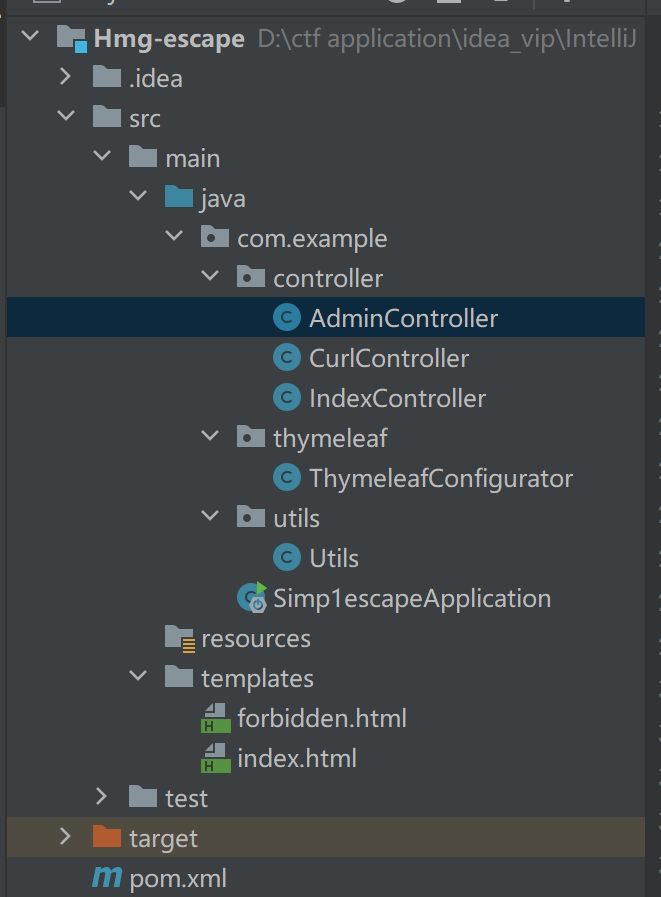Select the Hmg-escape project root
Screen dimensions: 661x897
point(168,39)
